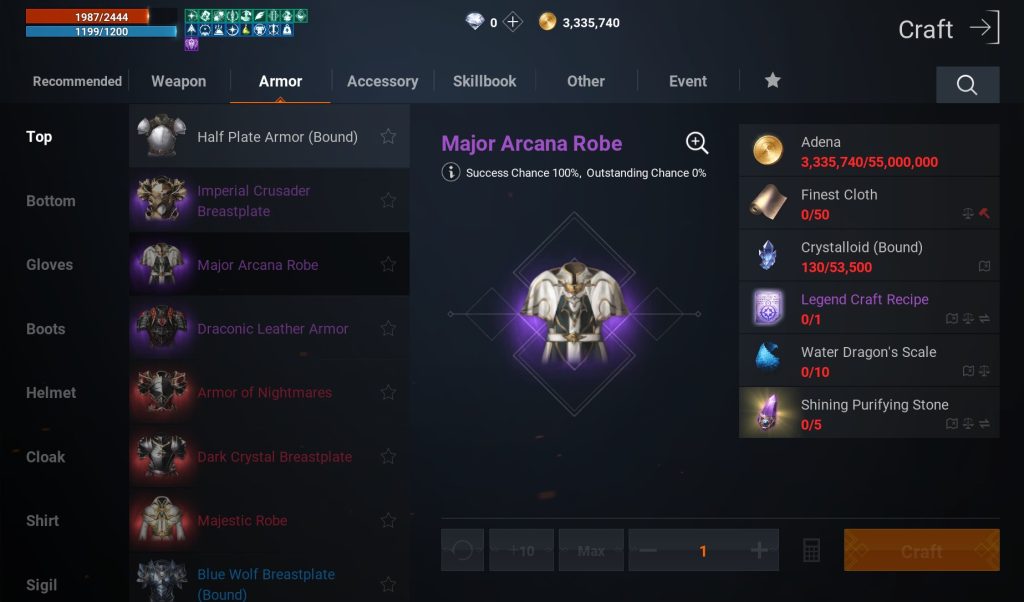Decrease craft quantity with minus button

(x=648, y=550)
